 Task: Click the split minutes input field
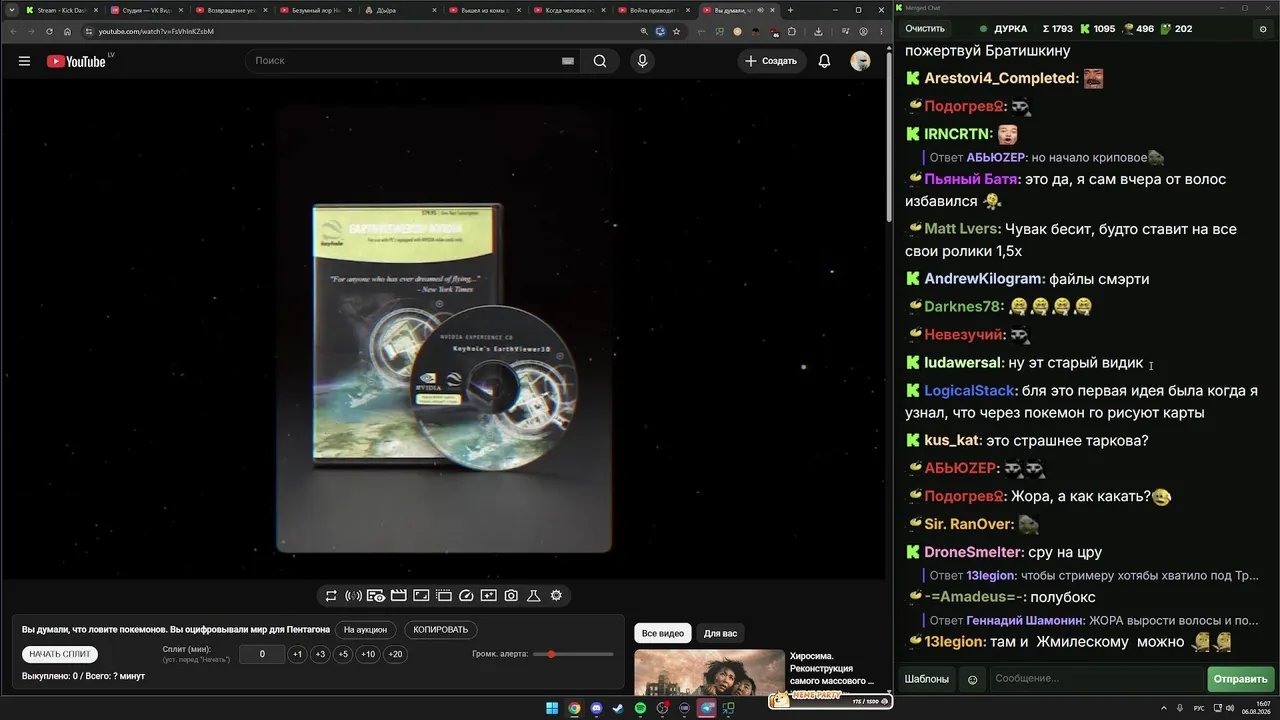click(262, 655)
